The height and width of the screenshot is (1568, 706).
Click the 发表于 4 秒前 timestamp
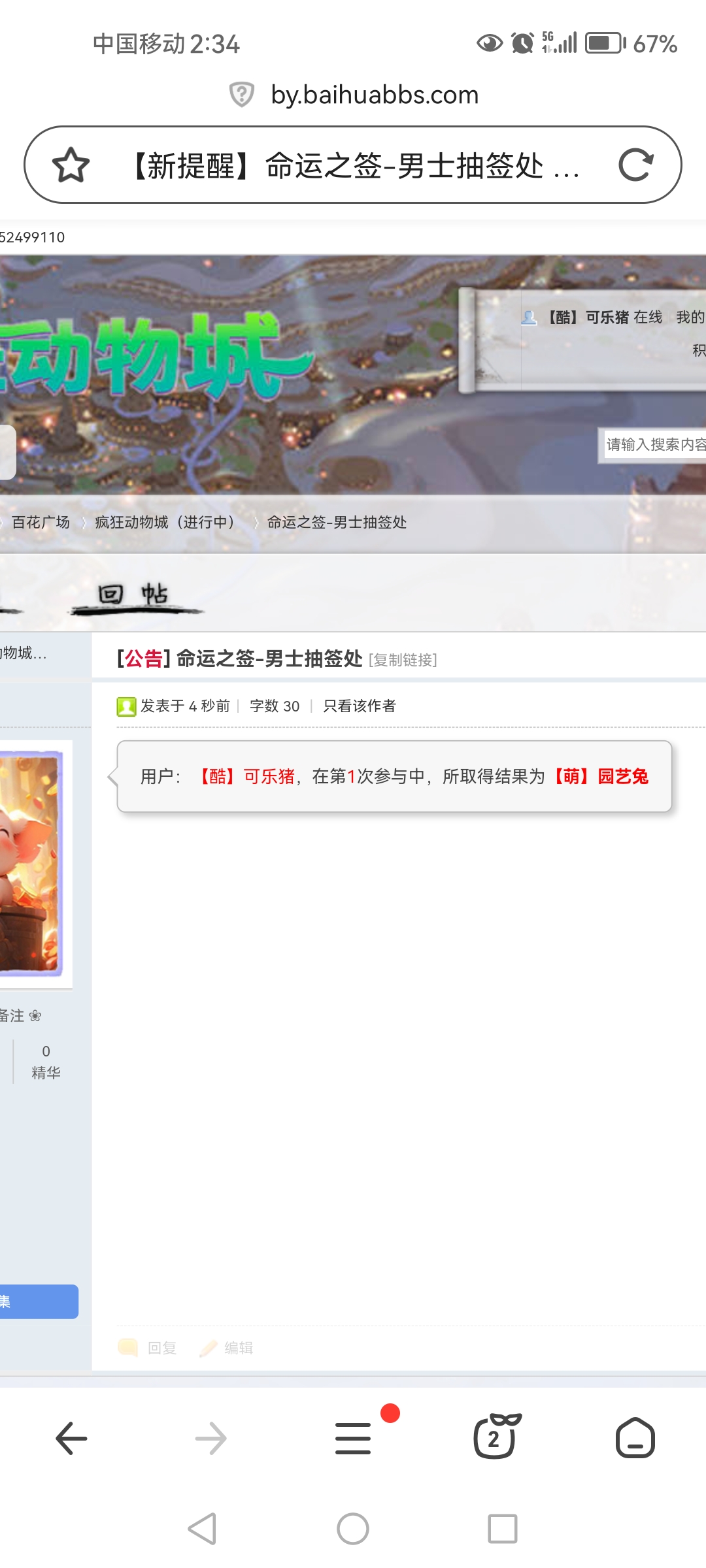pos(185,706)
